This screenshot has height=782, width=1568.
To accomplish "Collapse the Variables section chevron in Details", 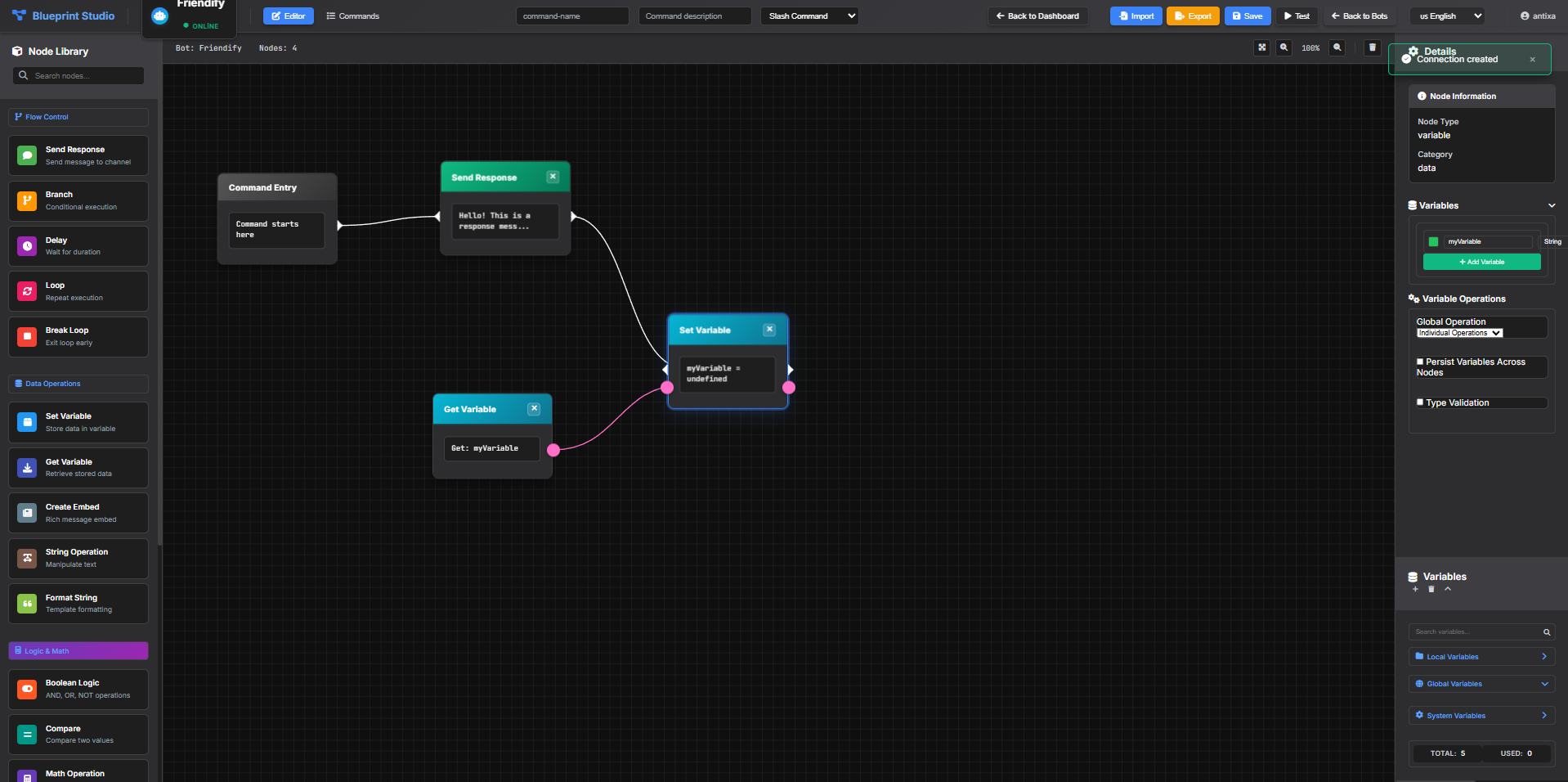I will pyautogui.click(x=1552, y=205).
